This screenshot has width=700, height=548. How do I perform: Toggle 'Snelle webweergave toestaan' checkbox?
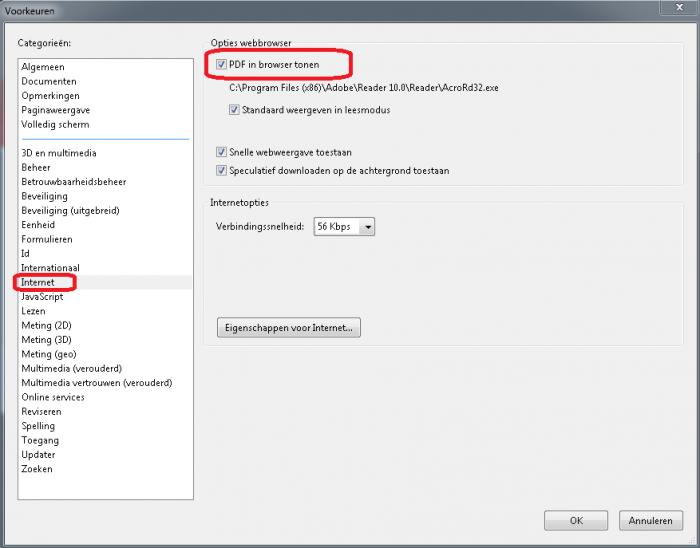[x=221, y=152]
